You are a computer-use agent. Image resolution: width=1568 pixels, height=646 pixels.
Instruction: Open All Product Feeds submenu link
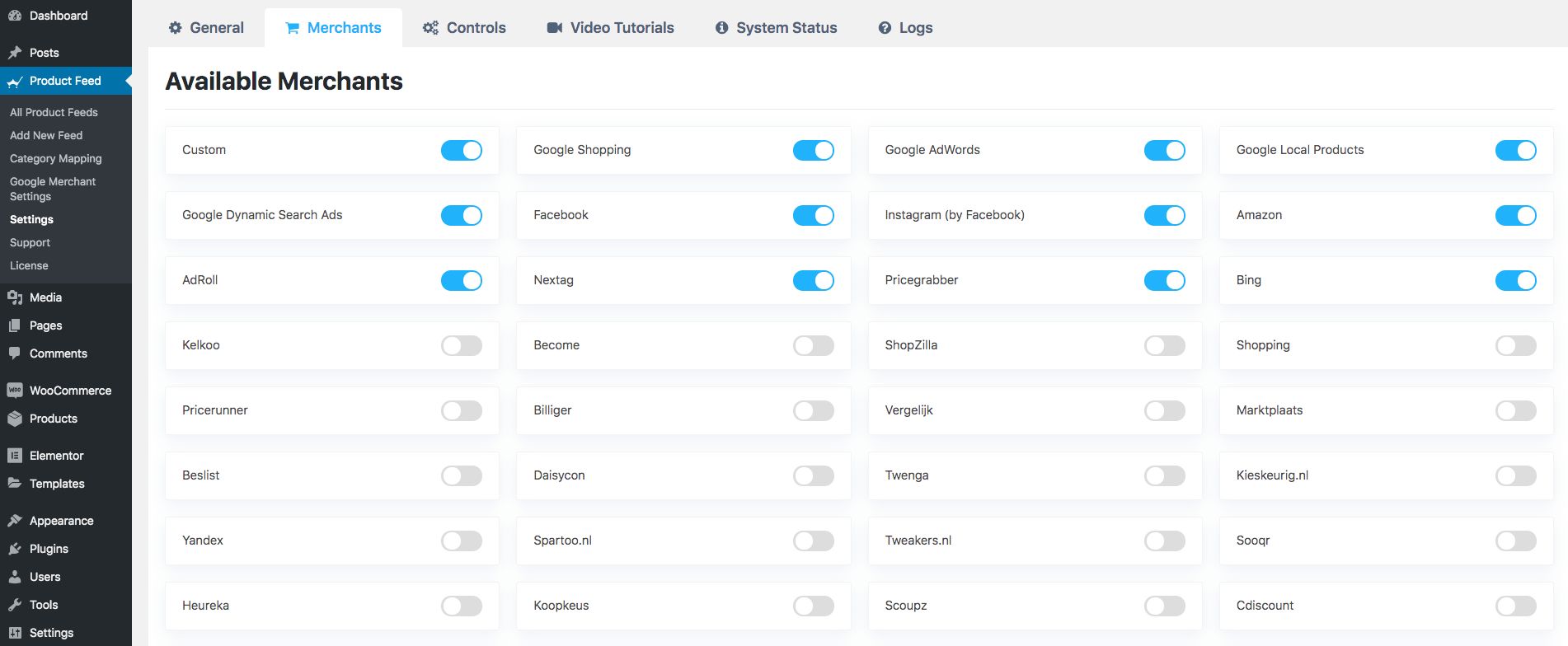tap(54, 112)
